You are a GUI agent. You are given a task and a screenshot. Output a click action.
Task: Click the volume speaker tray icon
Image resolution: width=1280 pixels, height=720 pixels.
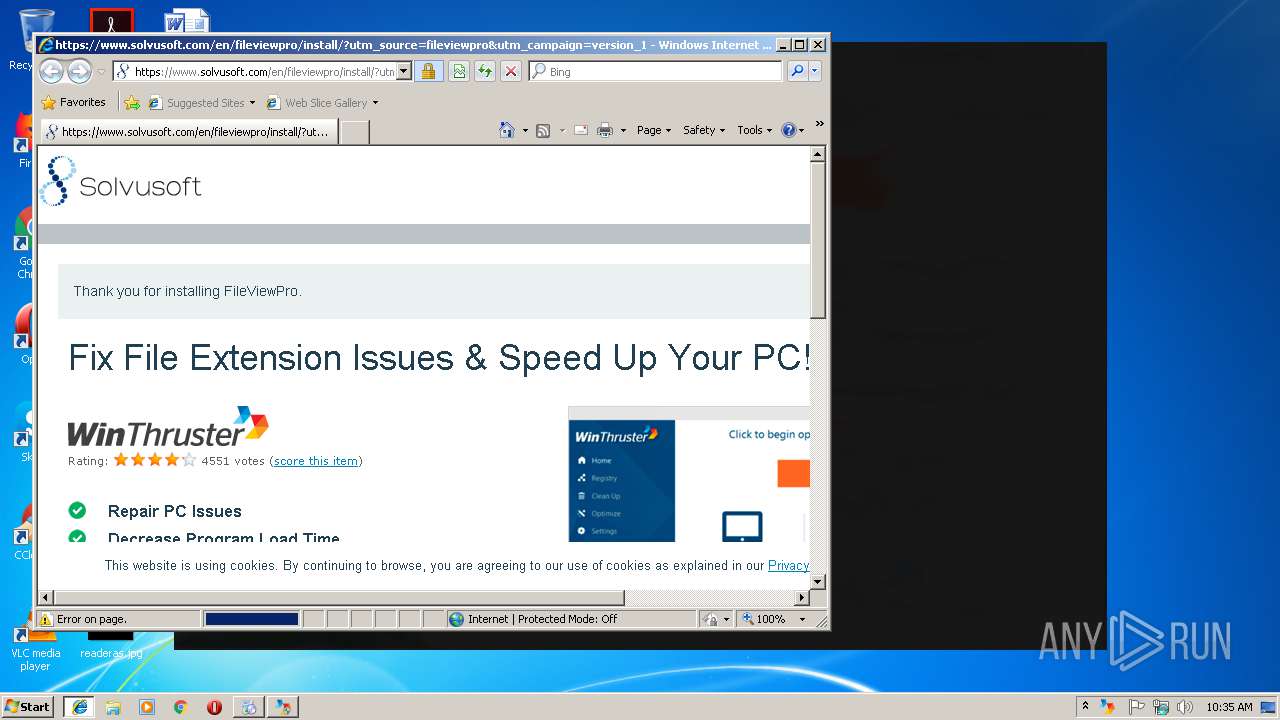click(1184, 706)
